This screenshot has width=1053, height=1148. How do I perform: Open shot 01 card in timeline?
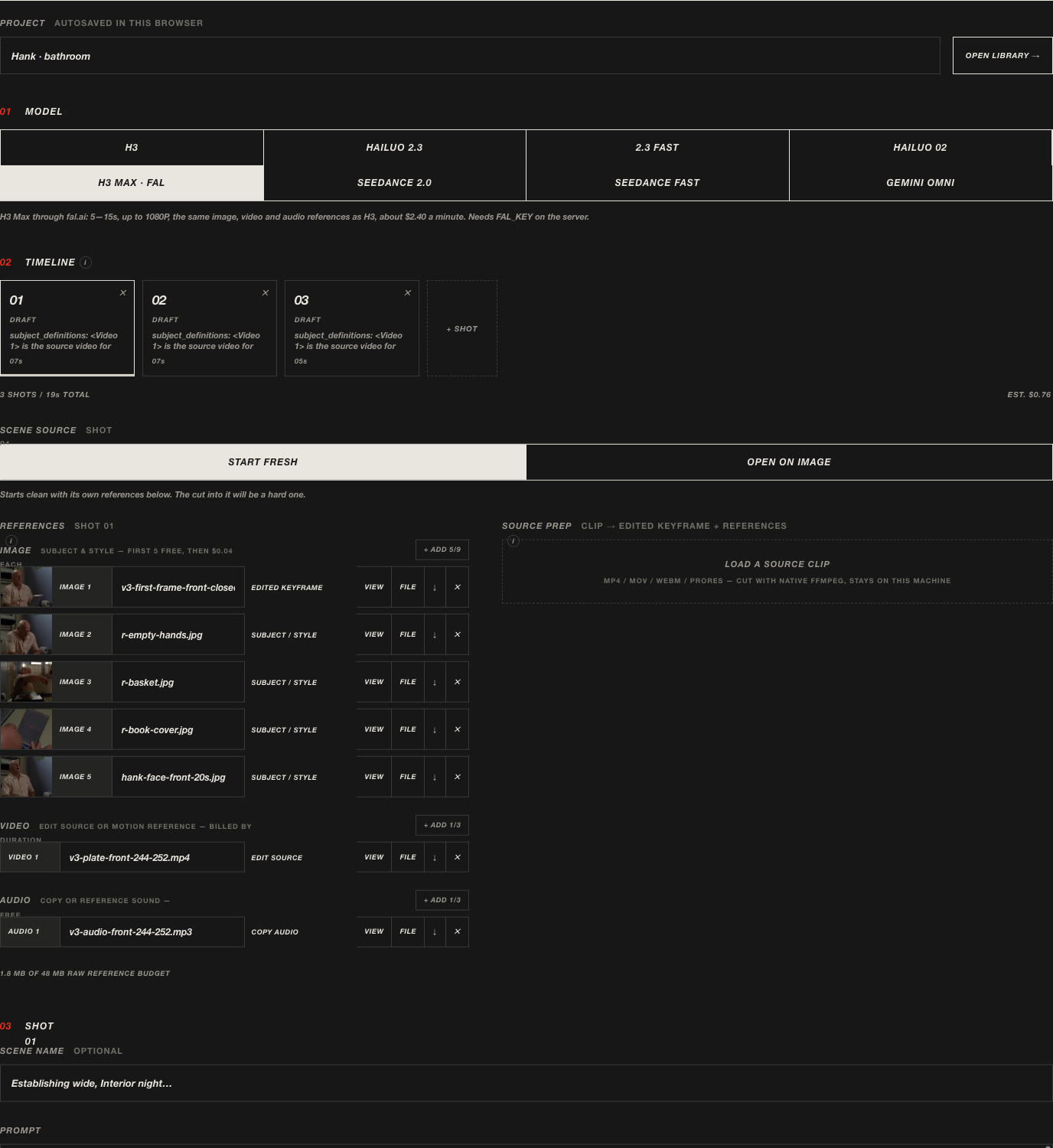67,328
